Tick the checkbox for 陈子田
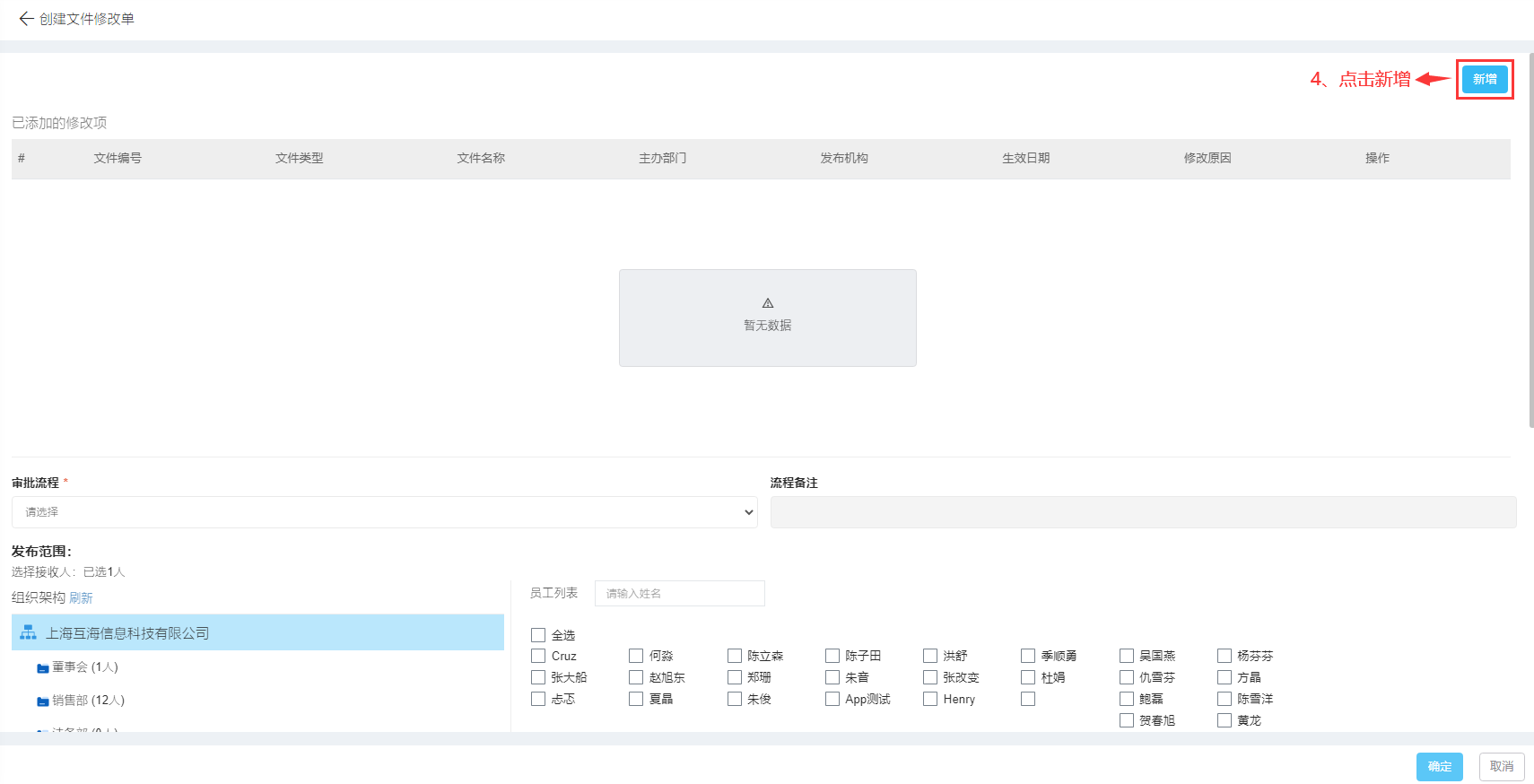The height and width of the screenshot is (784, 1534). point(832,656)
